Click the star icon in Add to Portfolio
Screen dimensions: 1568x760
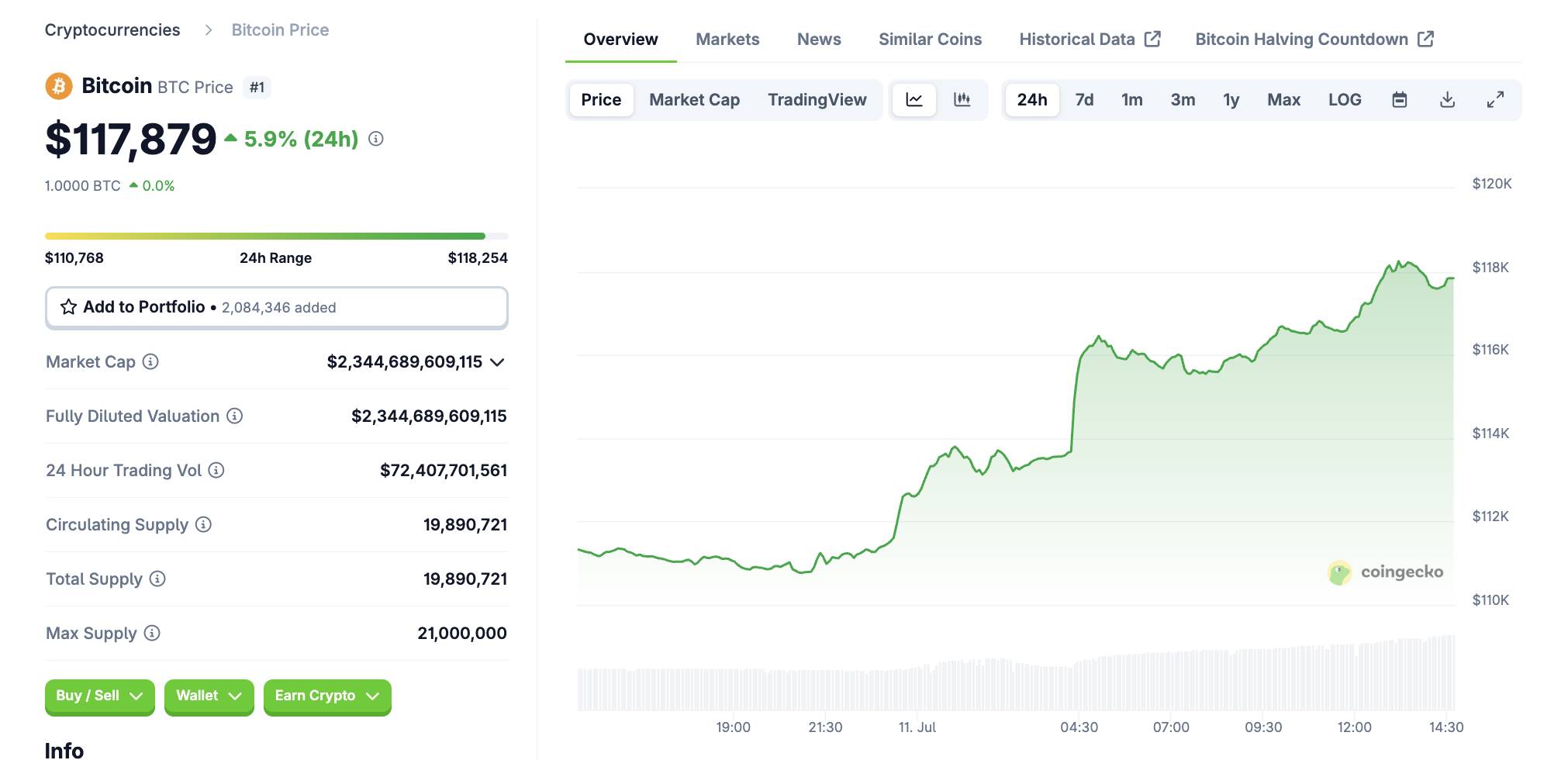[68, 307]
